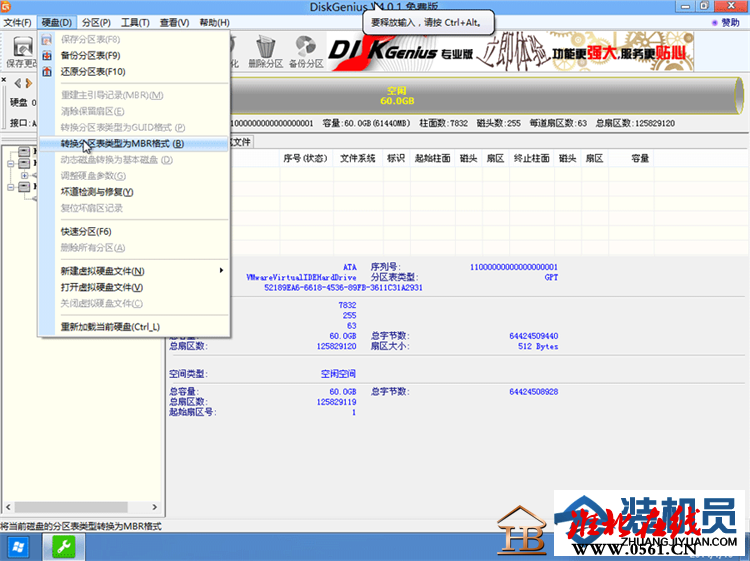This screenshot has height=561, width=750.
Task: Click the 64424508928 total bytes value
Action: pos(534,392)
